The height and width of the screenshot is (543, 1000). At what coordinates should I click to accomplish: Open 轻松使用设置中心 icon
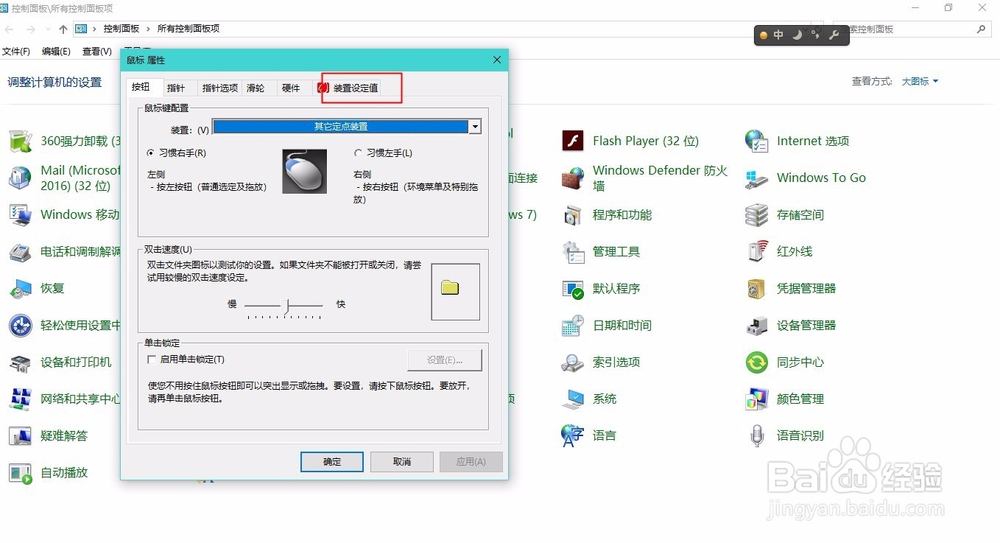(x=20, y=325)
